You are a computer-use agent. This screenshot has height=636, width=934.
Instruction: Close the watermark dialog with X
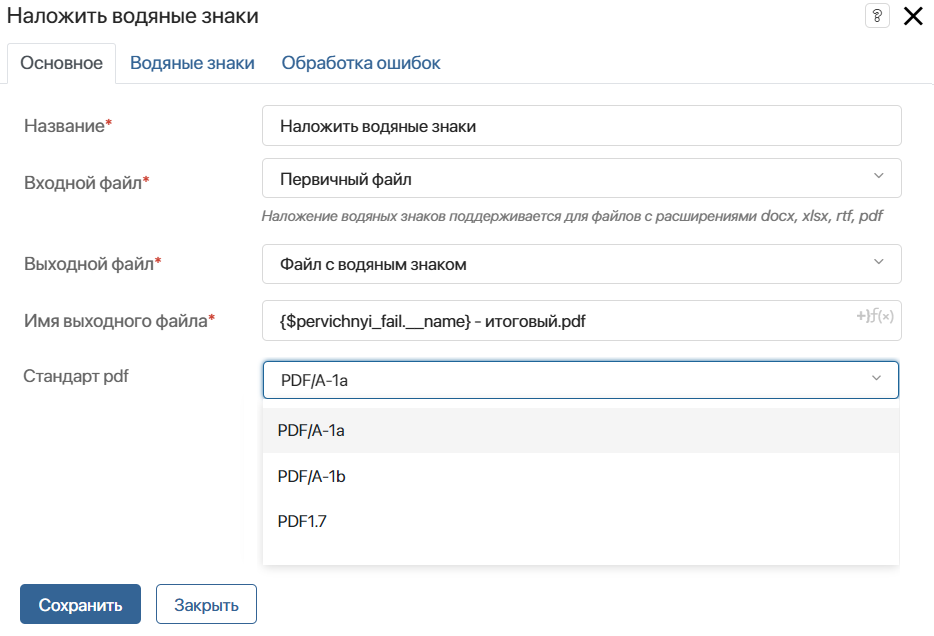[x=913, y=16]
